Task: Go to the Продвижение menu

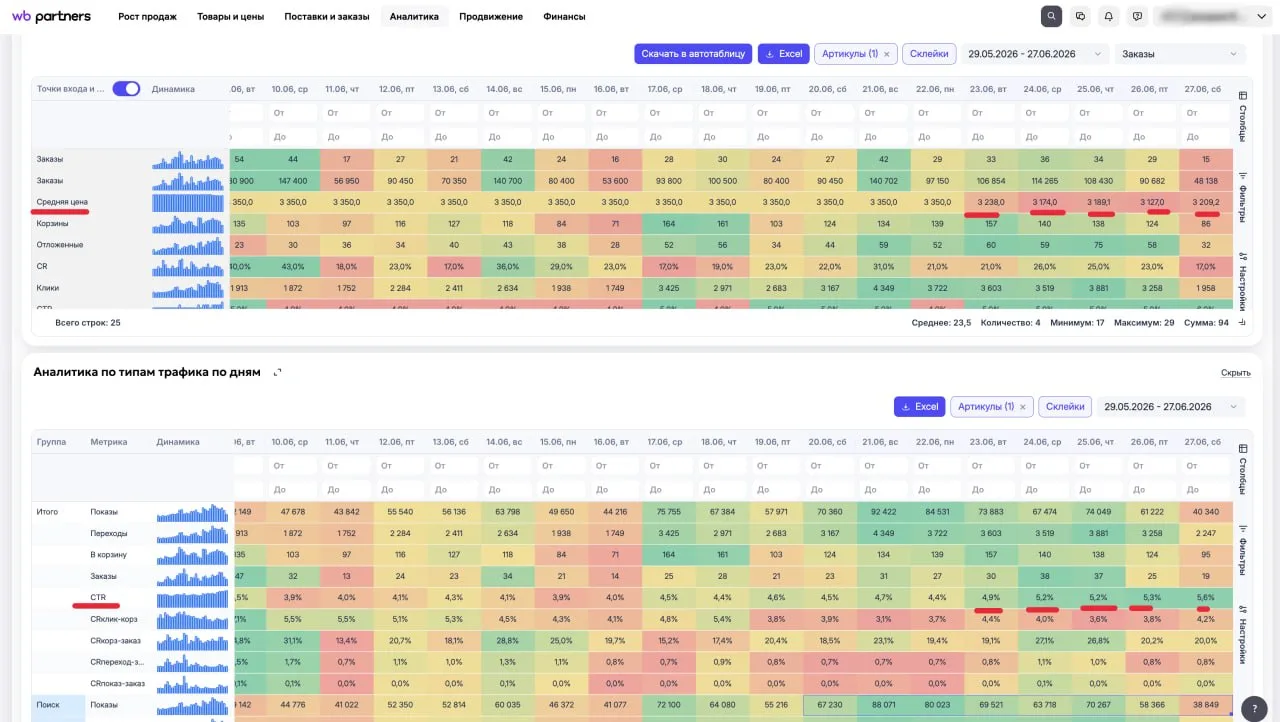Action: (x=491, y=17)
